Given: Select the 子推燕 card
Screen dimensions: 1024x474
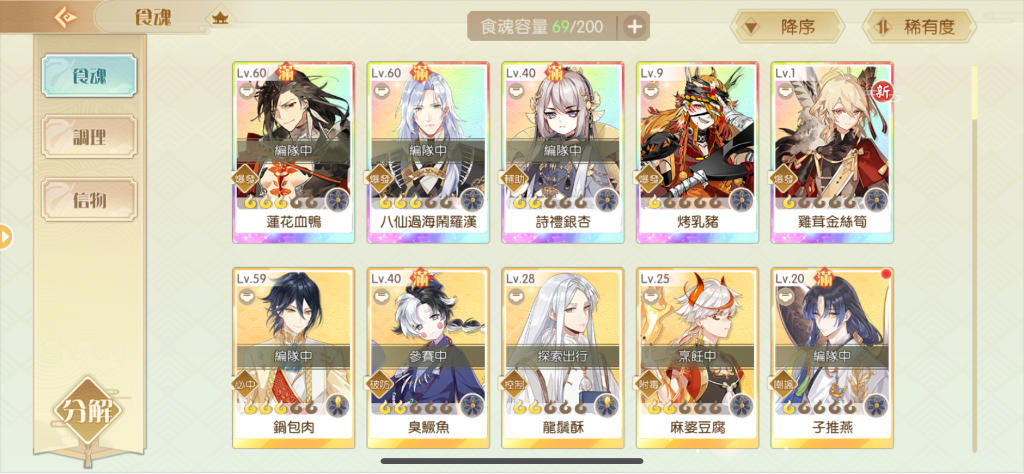Looking at the screenshot, I should (x=832, y=358).
